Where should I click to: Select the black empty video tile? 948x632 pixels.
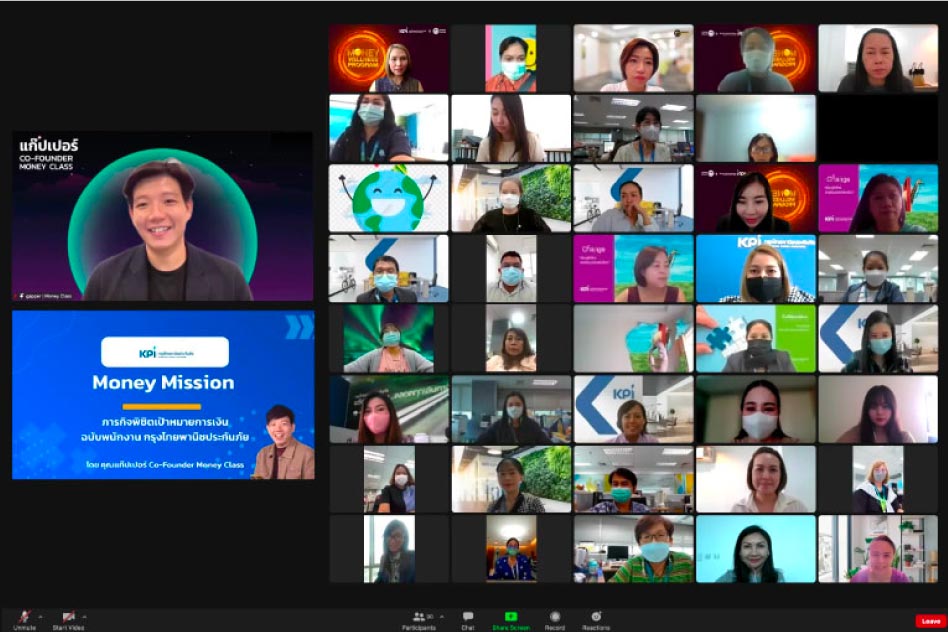[x=877, y=128]
